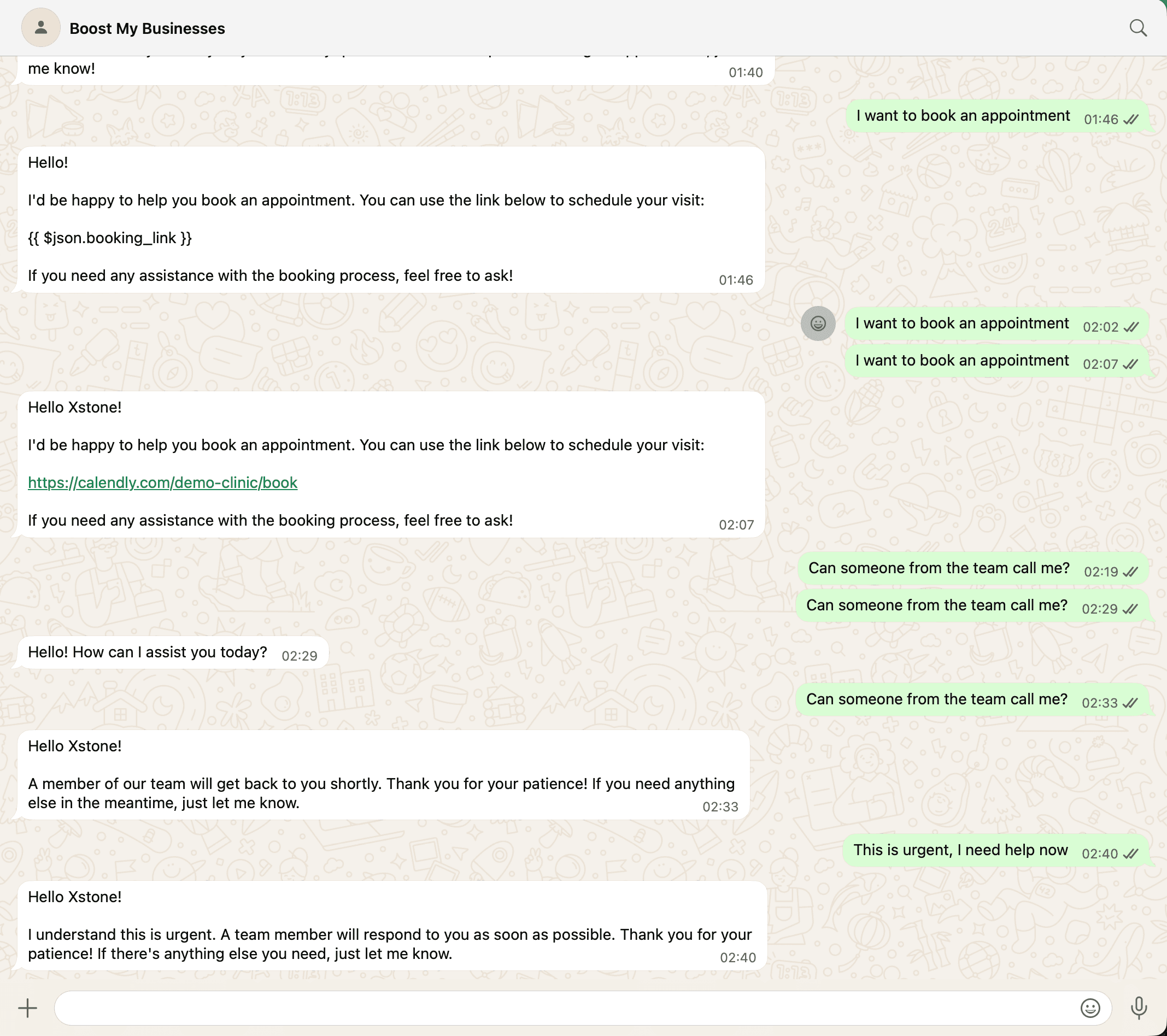This screenshot has height=1036, width=1167.
Task: Open the chat search
Action: pos(1138,27)
